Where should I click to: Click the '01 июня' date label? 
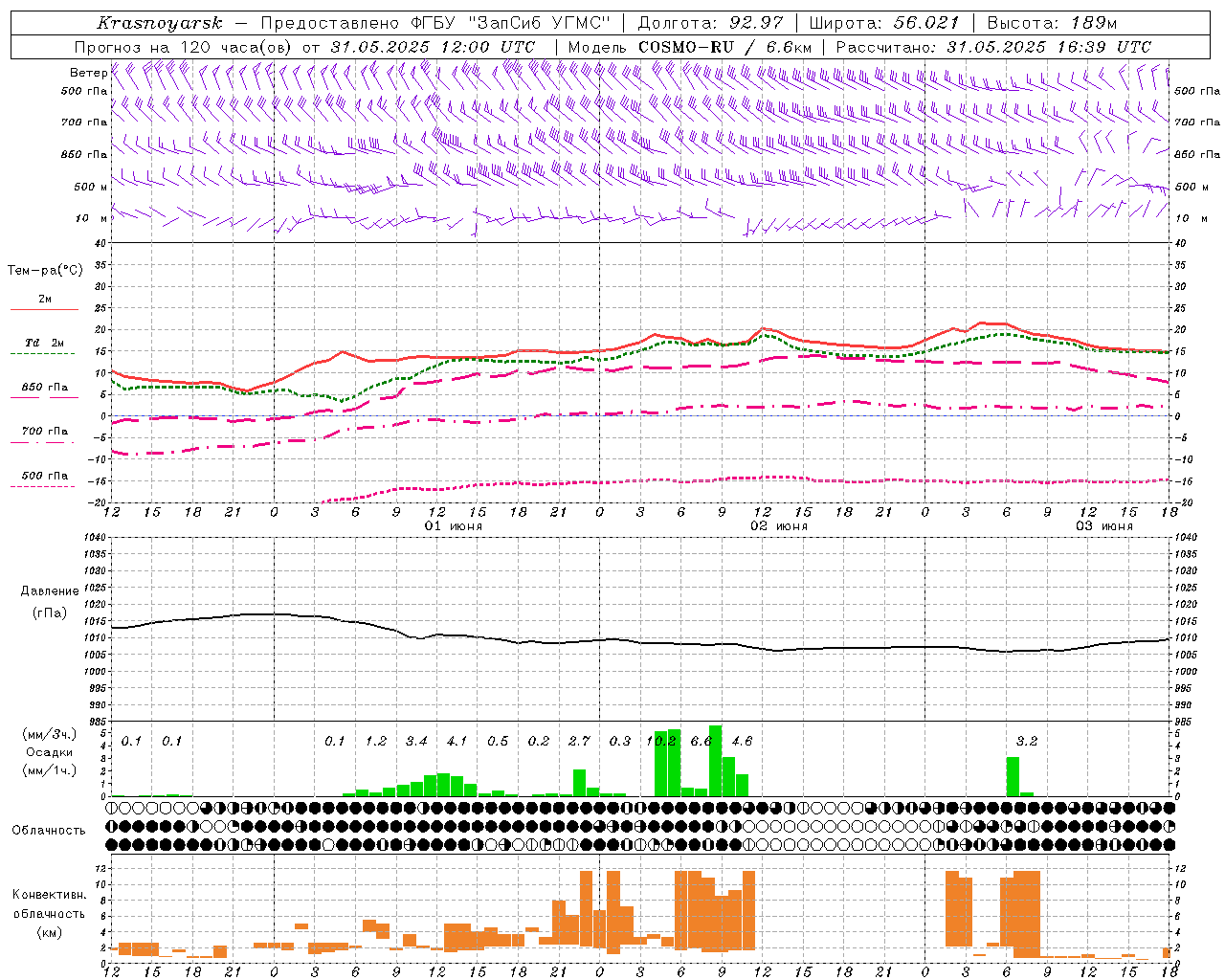click(x=454, y=526)
